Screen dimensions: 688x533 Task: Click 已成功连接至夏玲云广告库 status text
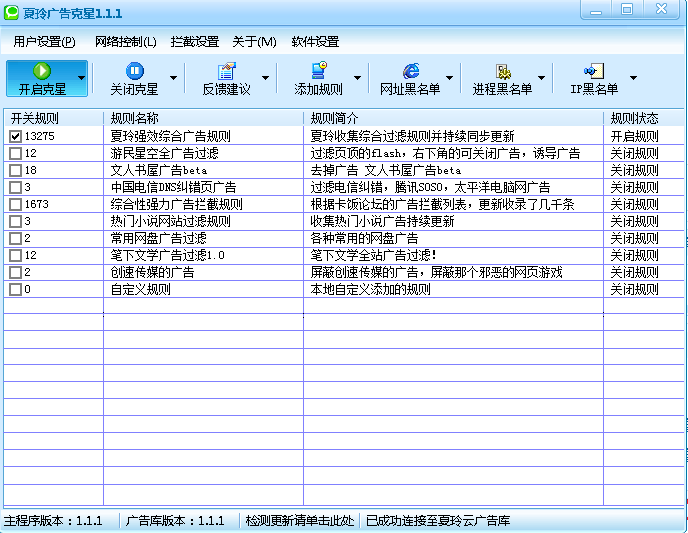(x=438, y=521)
